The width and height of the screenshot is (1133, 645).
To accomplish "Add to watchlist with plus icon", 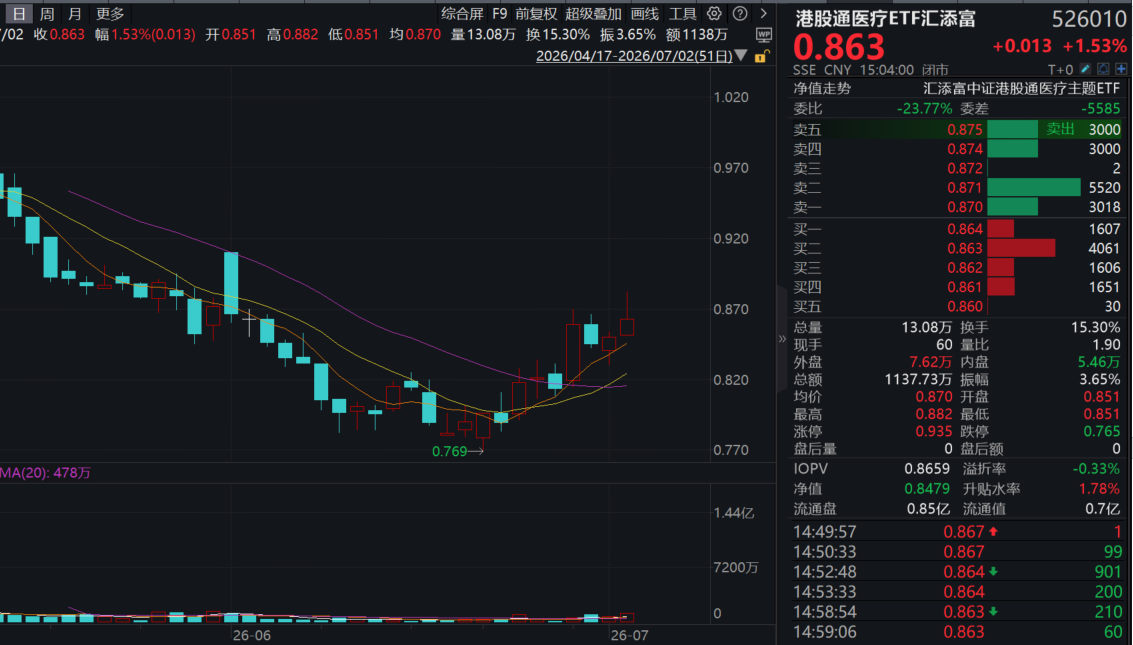I will pyautogui.click(x=1121, y=69).
